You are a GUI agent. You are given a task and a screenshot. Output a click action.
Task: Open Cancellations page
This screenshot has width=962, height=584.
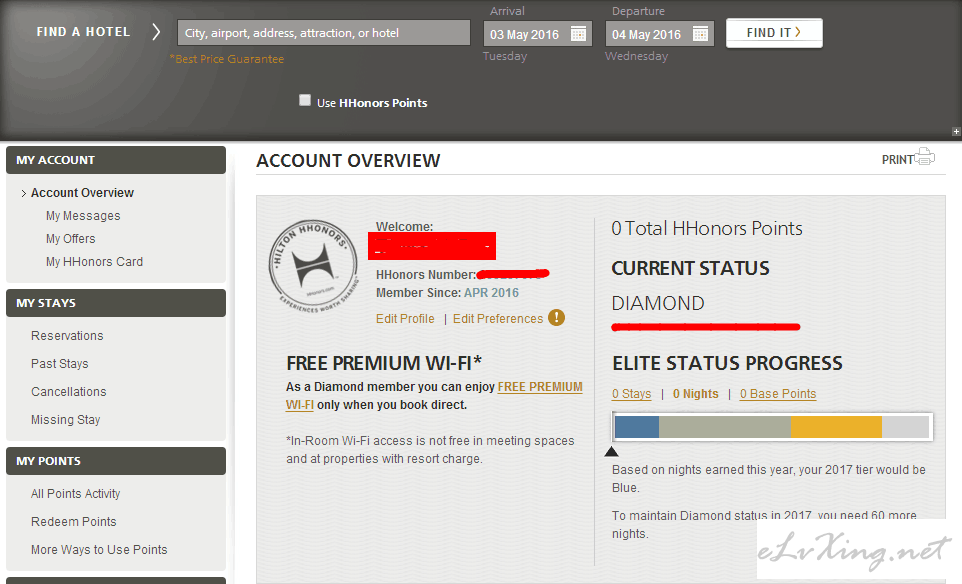69,391
